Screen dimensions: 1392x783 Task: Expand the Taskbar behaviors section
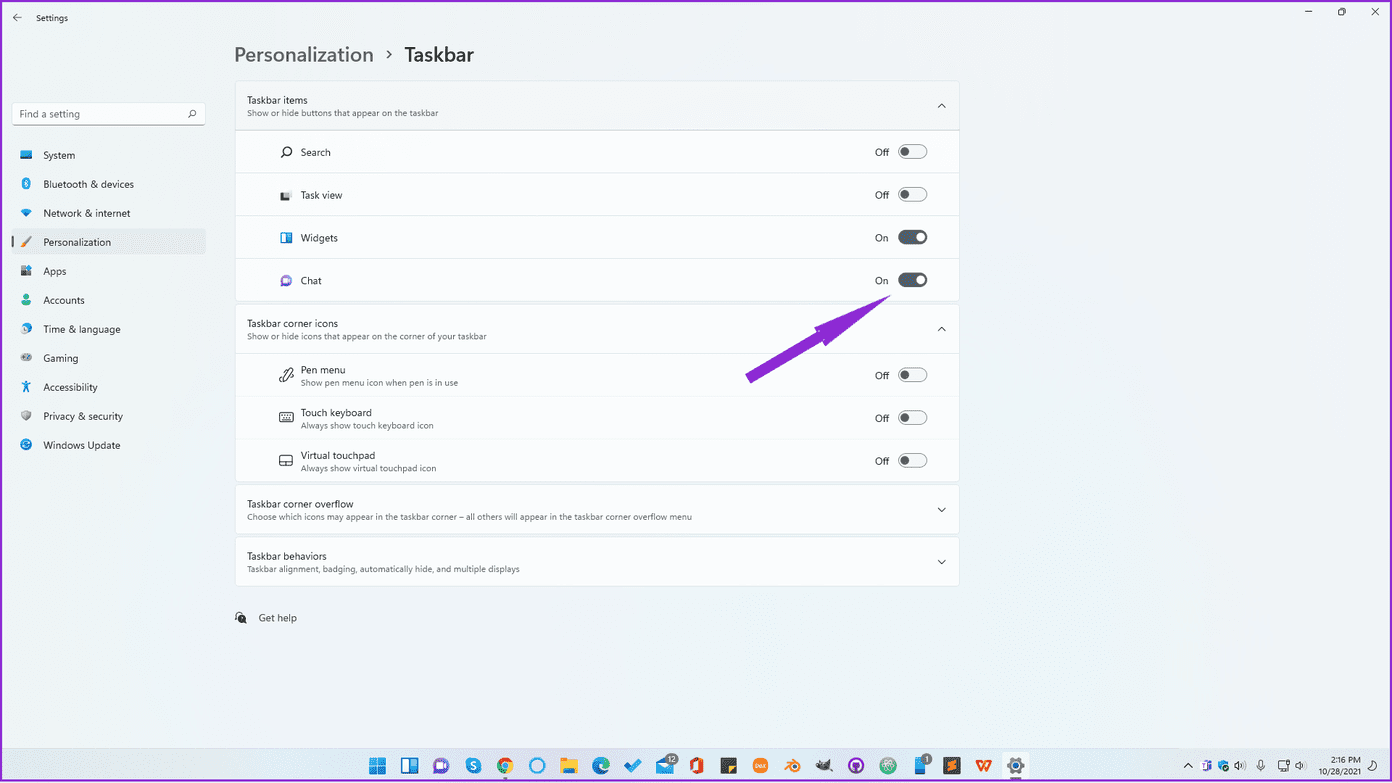[941, 562]
